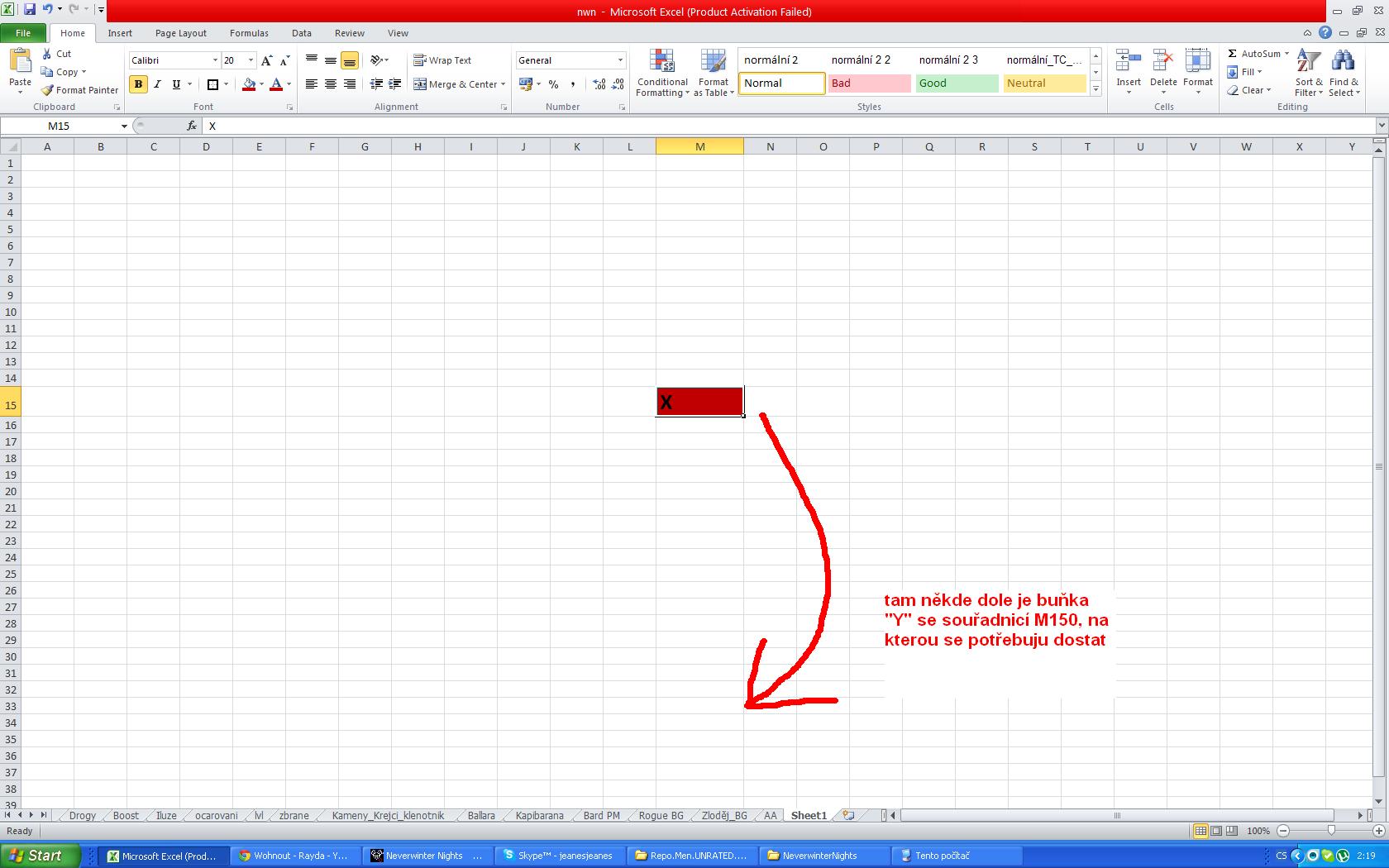
Task: Click the Sort & Filter icon
Action: pyautogui.click(x=1308, y=62)
